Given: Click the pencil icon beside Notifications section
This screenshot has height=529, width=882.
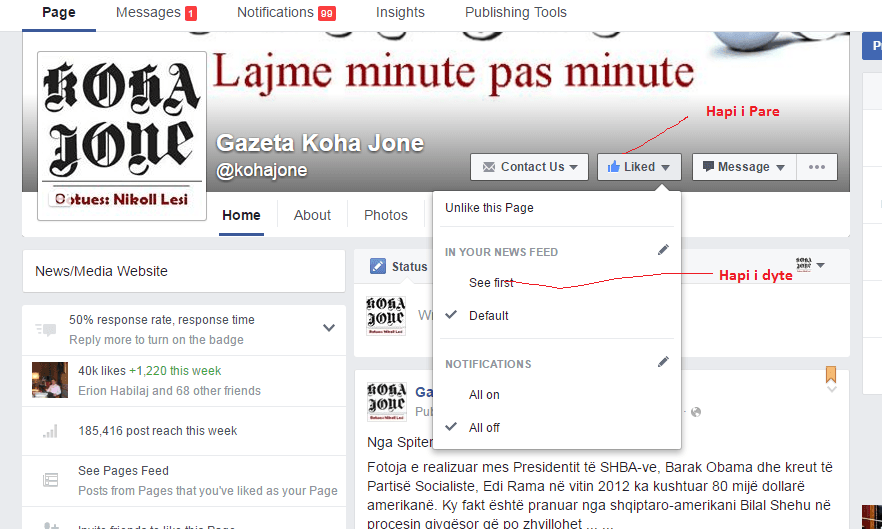Looking at the screenshot, I should [663, 362].
